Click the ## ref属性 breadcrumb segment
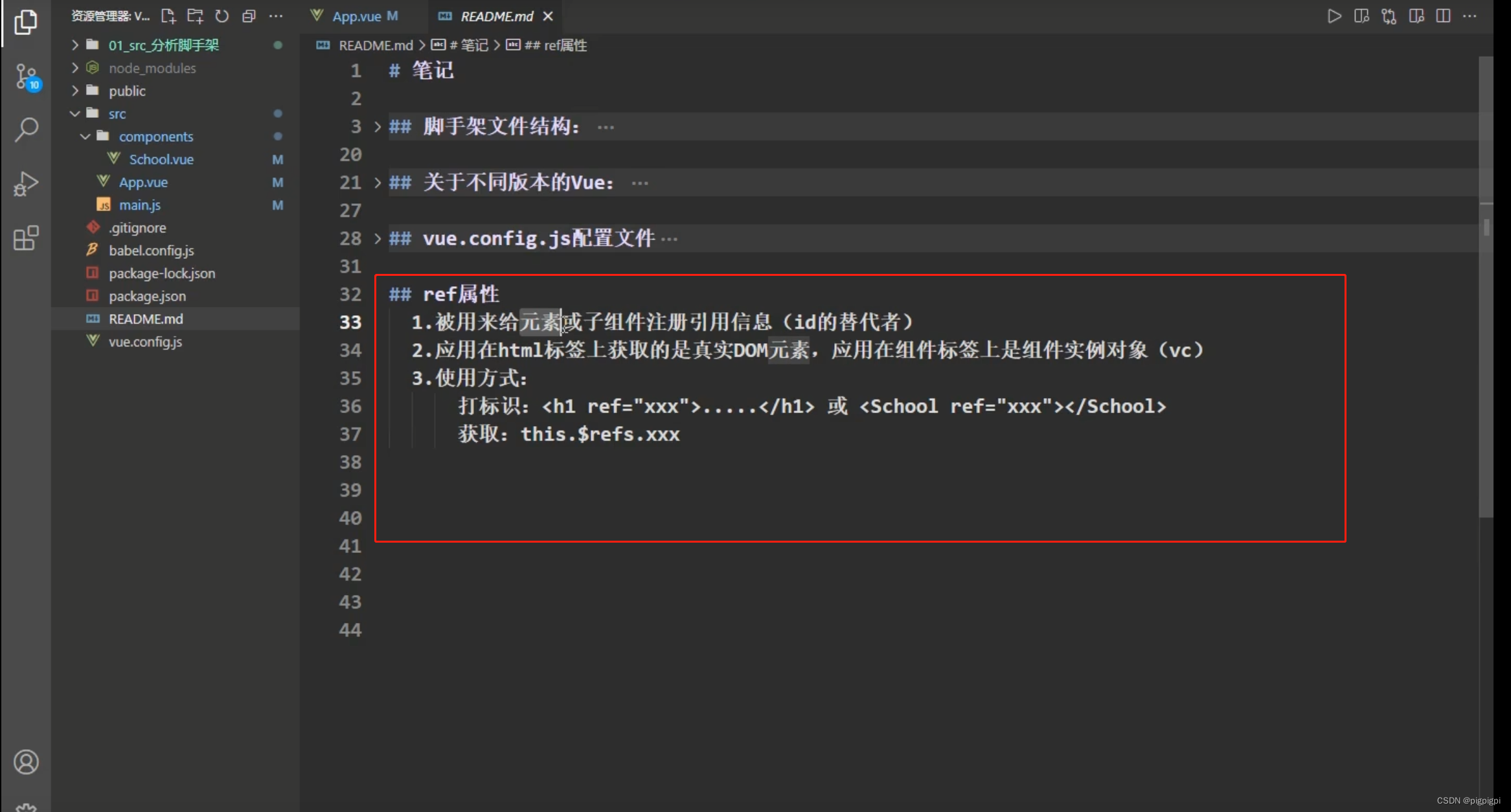 pos(547,45)
